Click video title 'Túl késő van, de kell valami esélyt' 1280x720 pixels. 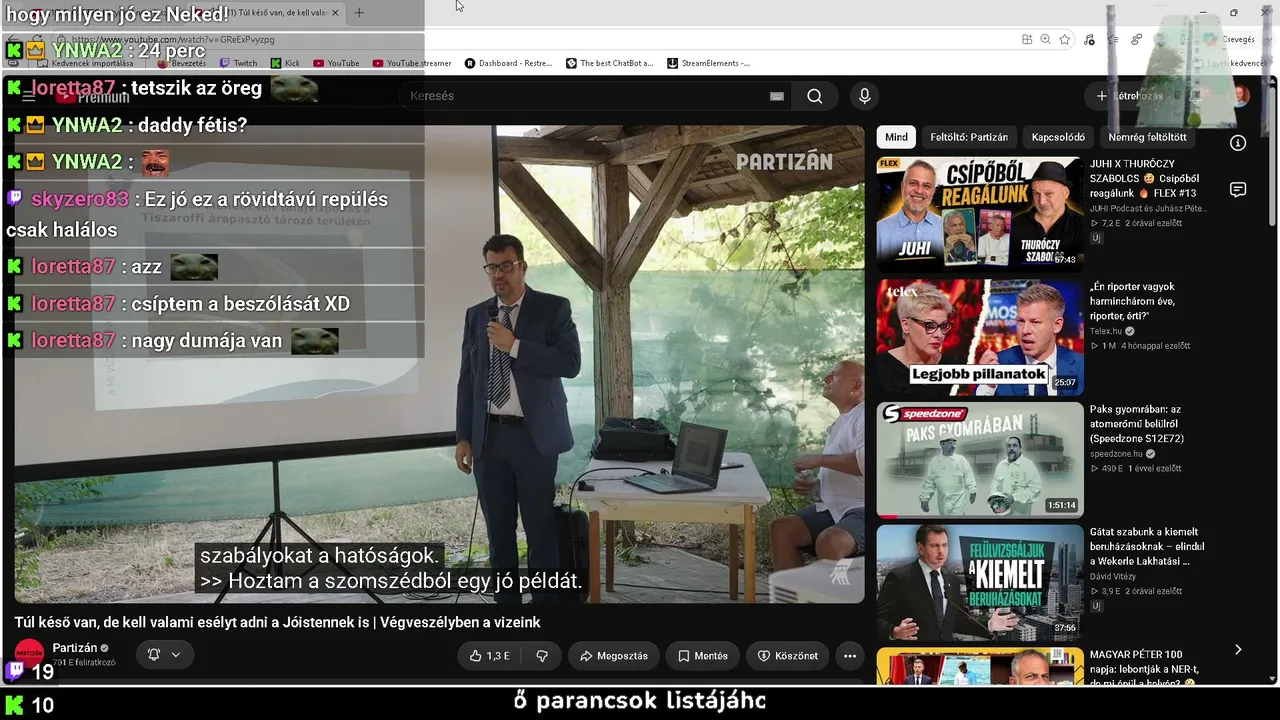[277, 622]
